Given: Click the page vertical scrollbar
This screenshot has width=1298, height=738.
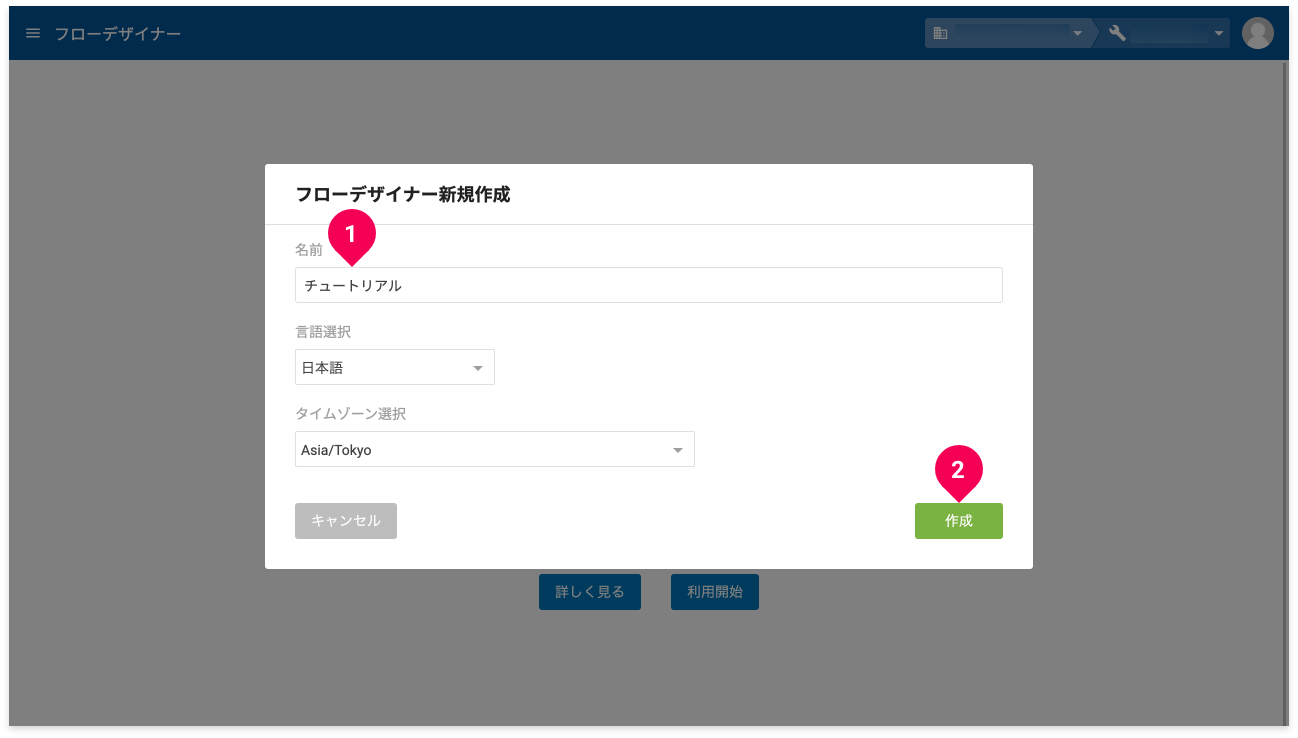Looking at the screenshot, I should (x=1286, y=392).
